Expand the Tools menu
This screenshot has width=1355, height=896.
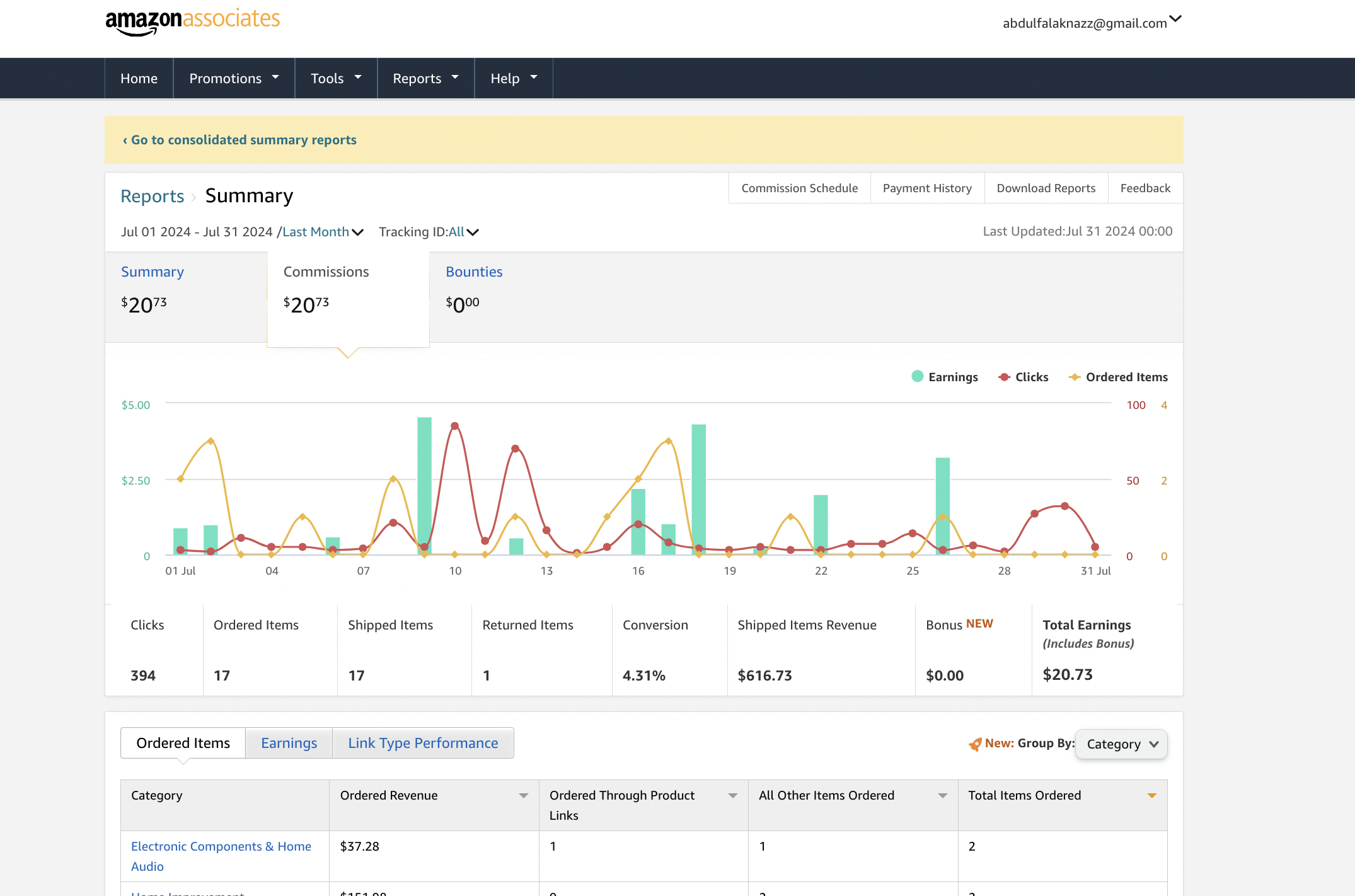coord(336,78)
